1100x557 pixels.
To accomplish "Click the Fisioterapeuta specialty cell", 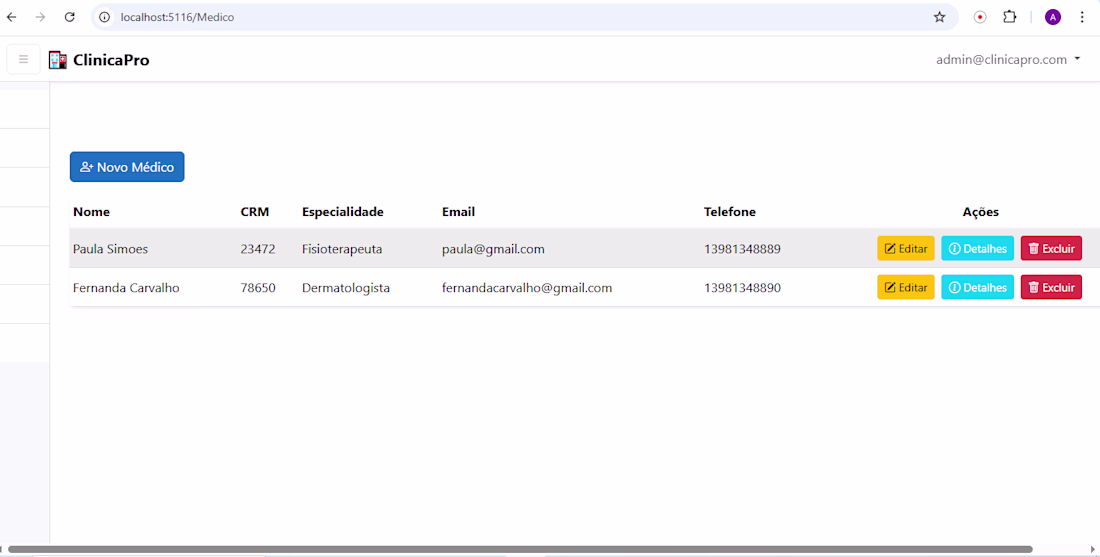I will coord(342,249).
